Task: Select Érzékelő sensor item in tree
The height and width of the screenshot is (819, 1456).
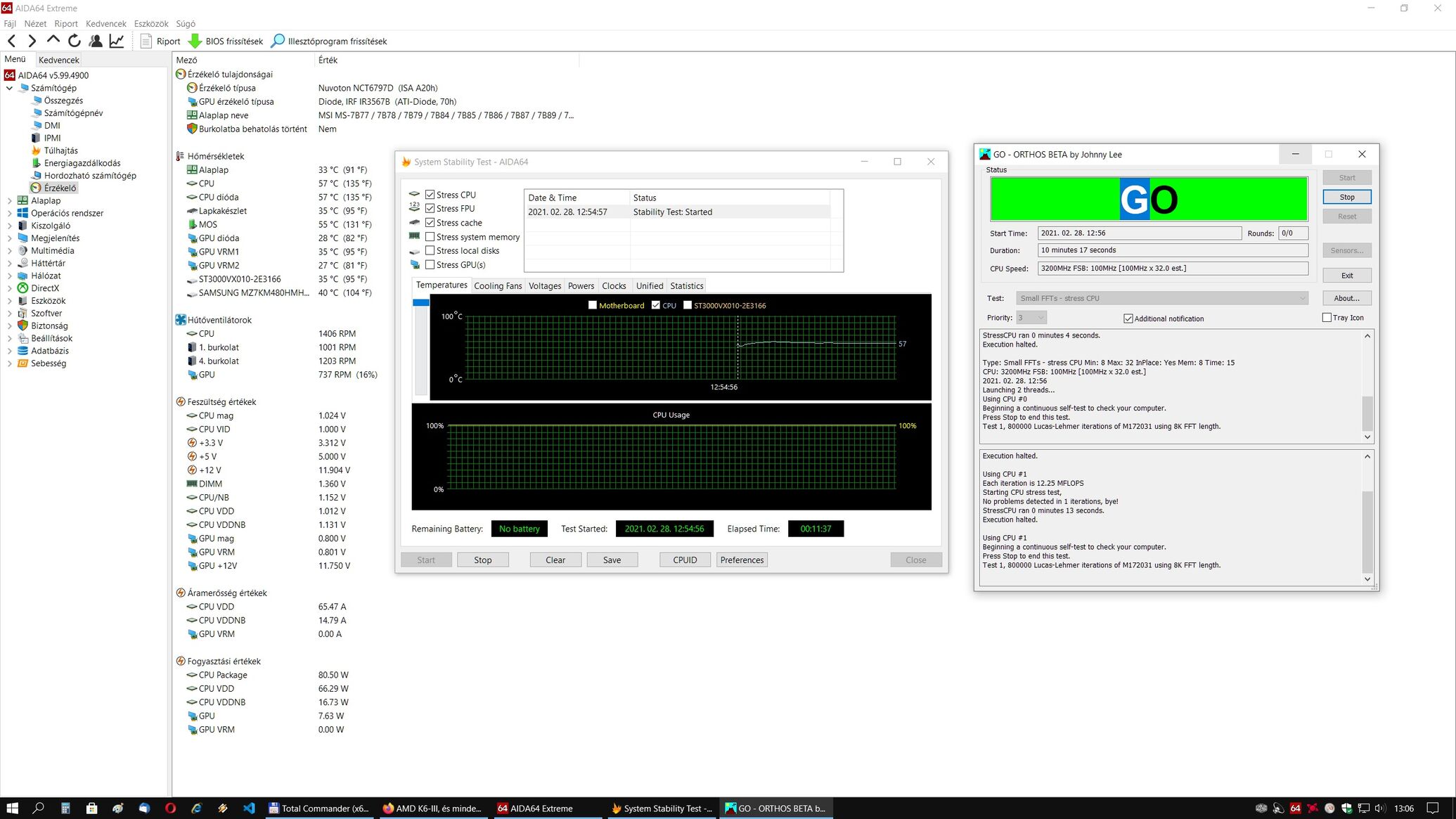Action: 53,188
